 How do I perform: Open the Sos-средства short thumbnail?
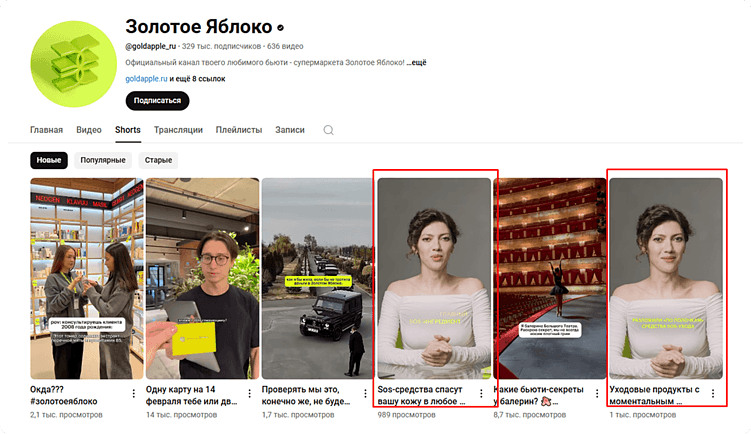(x=434, y=279)
